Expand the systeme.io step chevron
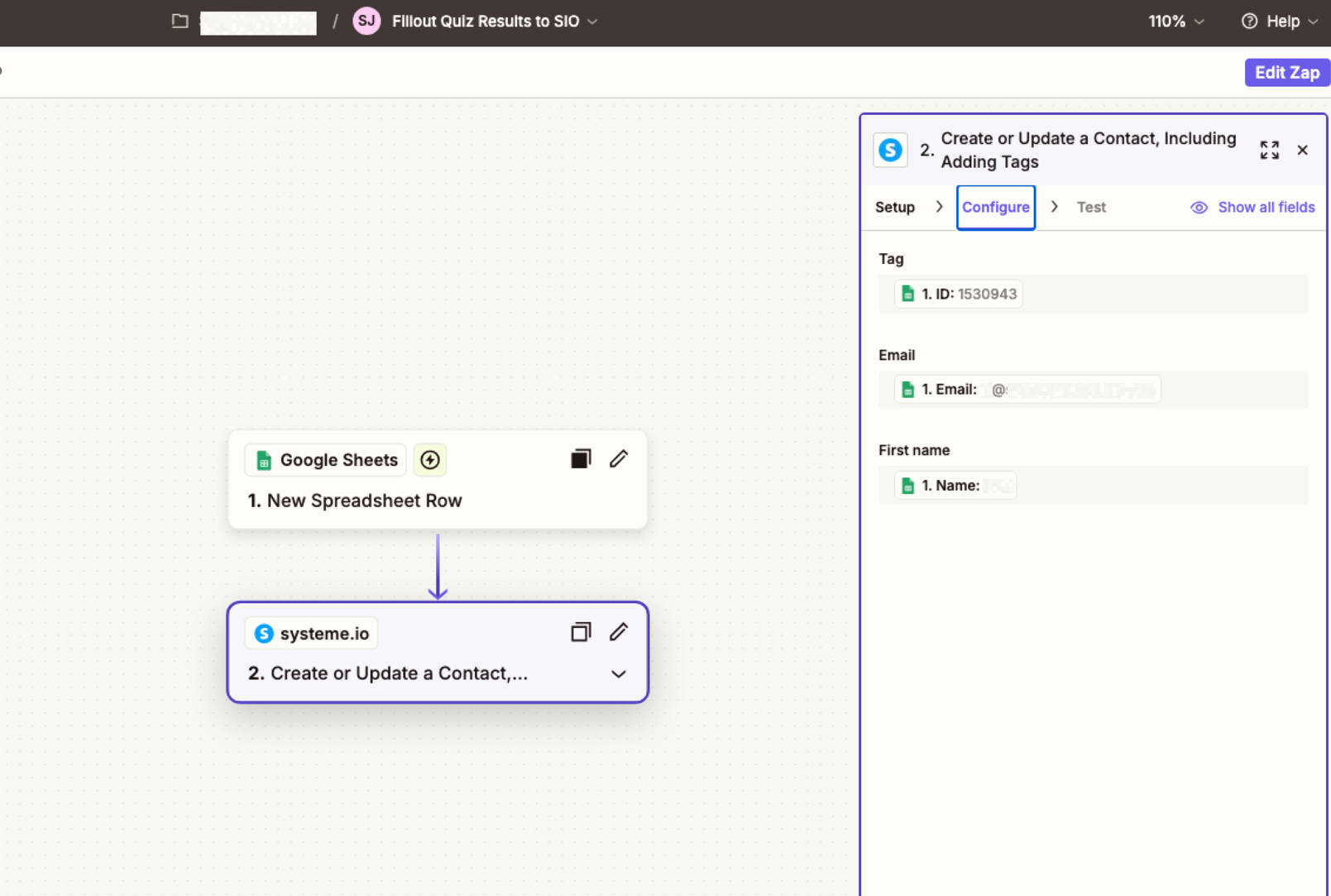This screenshot has height=896, width=1331. [x=618, y=674]
